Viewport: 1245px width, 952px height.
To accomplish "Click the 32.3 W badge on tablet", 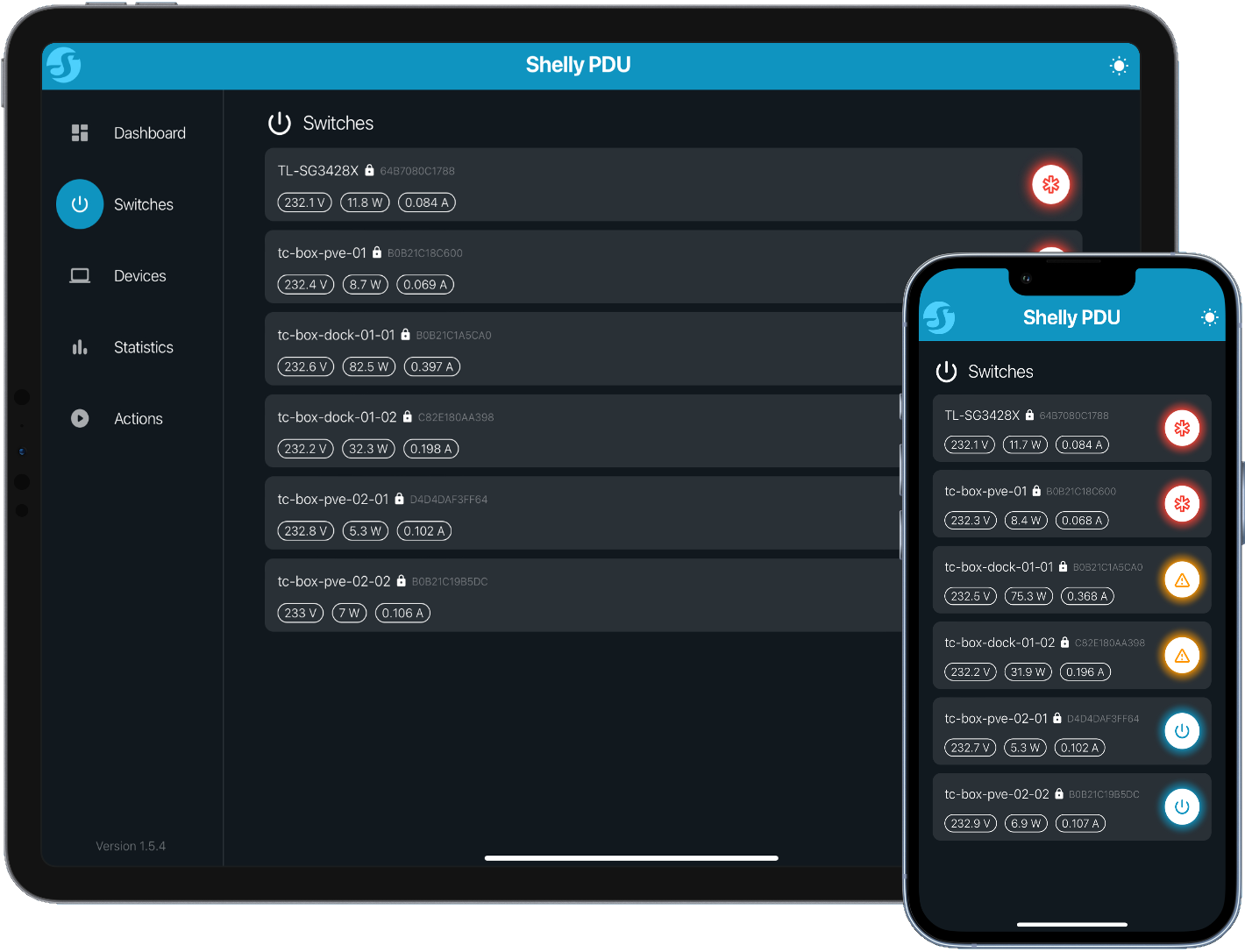I will (368, 449).
